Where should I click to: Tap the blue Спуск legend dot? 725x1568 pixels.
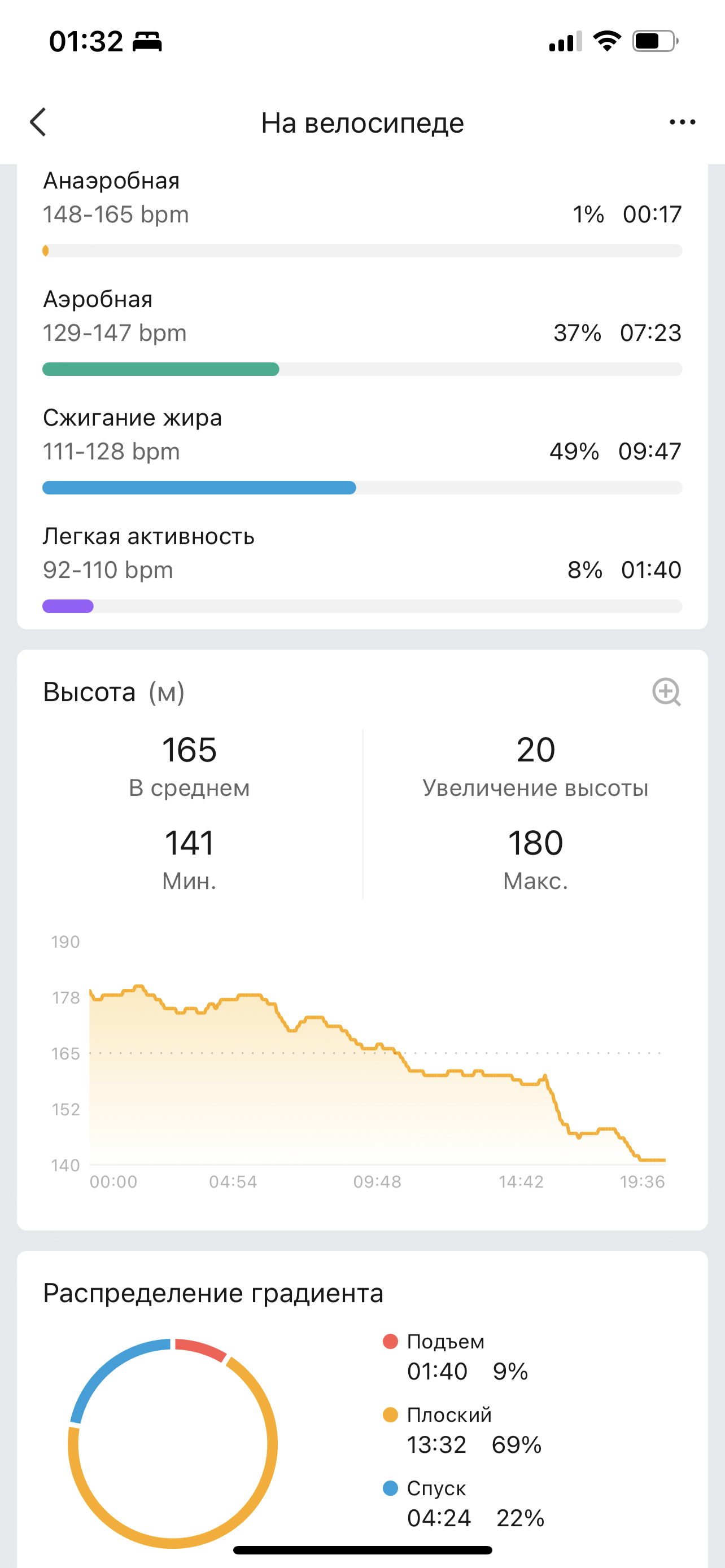pos(390,1488)
